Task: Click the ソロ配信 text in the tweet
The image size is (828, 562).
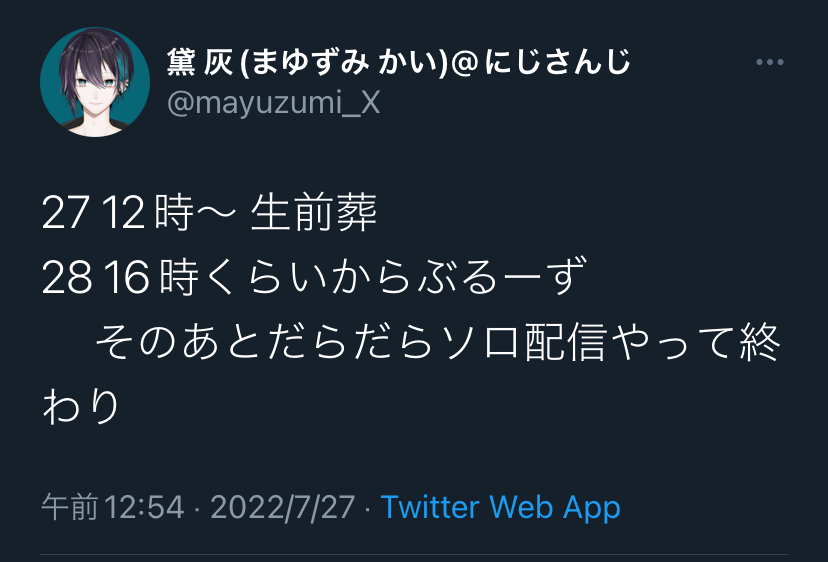Action: point(524,343)
